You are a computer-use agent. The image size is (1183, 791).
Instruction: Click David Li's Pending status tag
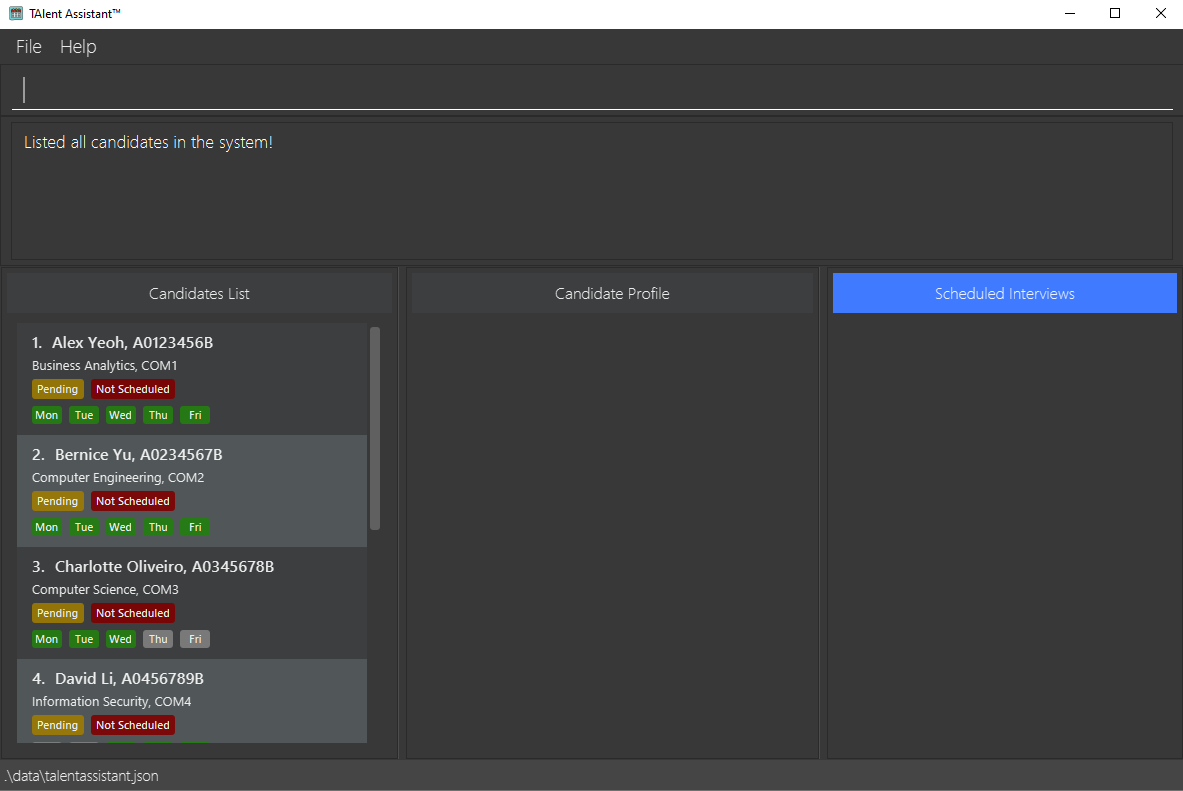pyautogui.click(x=57, y=725)
